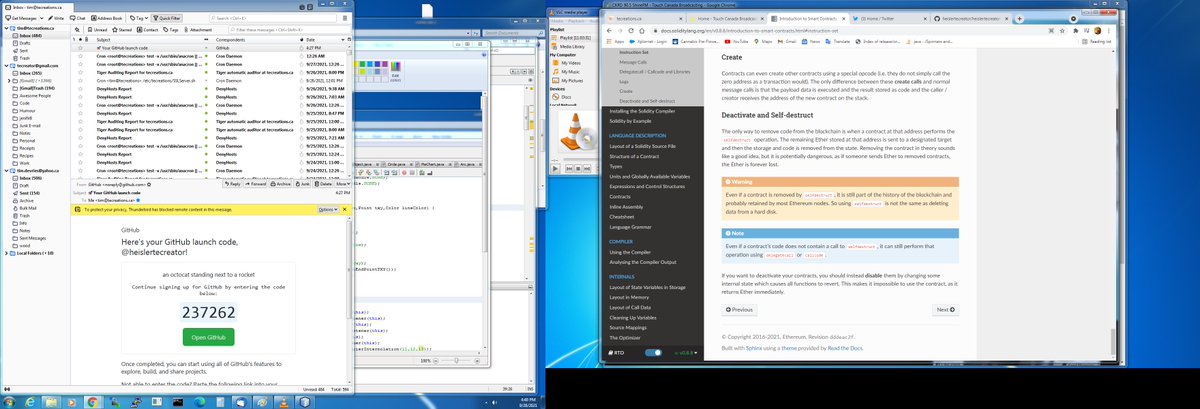The image size is (1200, 409).
Task: Toggle the Unread quick filter
Action: (100, 30)
